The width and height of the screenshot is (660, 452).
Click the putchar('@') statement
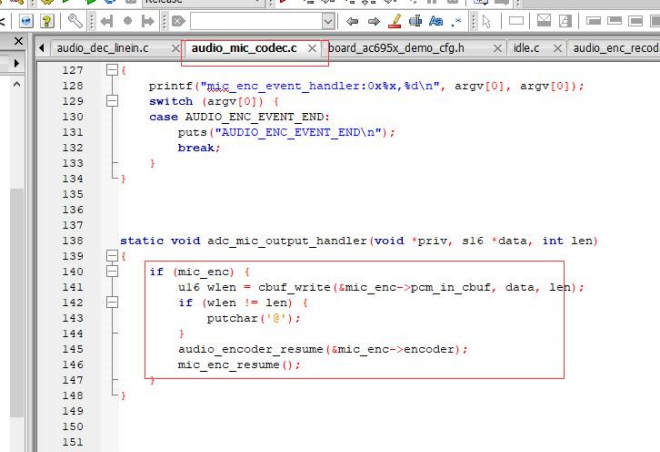[253, 319]
